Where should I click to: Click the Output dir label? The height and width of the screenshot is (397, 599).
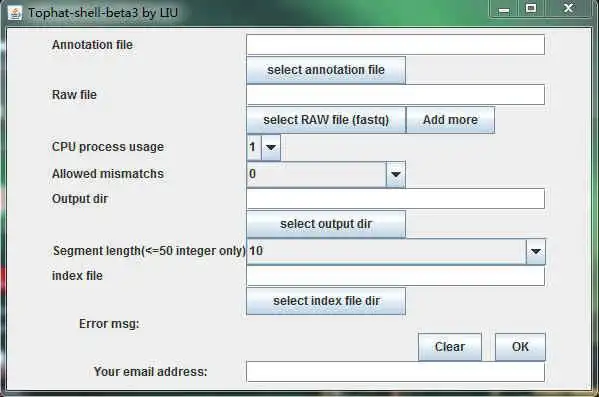coord(80,199)
